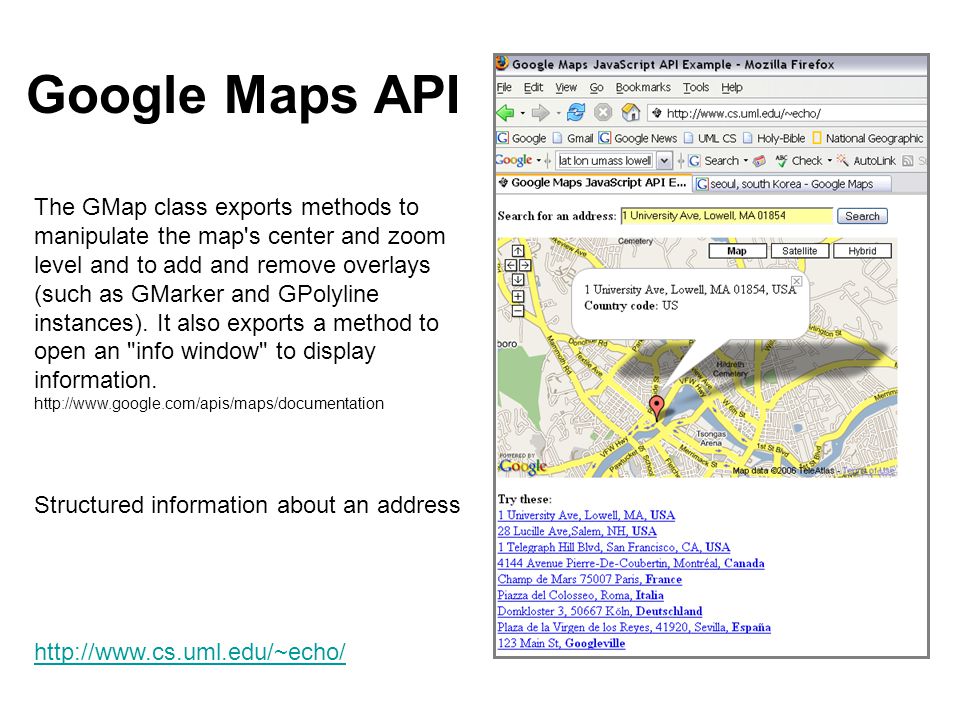Image resolution: width=960 pixels, height=720 pixels.
Task: Click the Google toolbar logo
Action: pyautogui.click(x=514, y=160)
